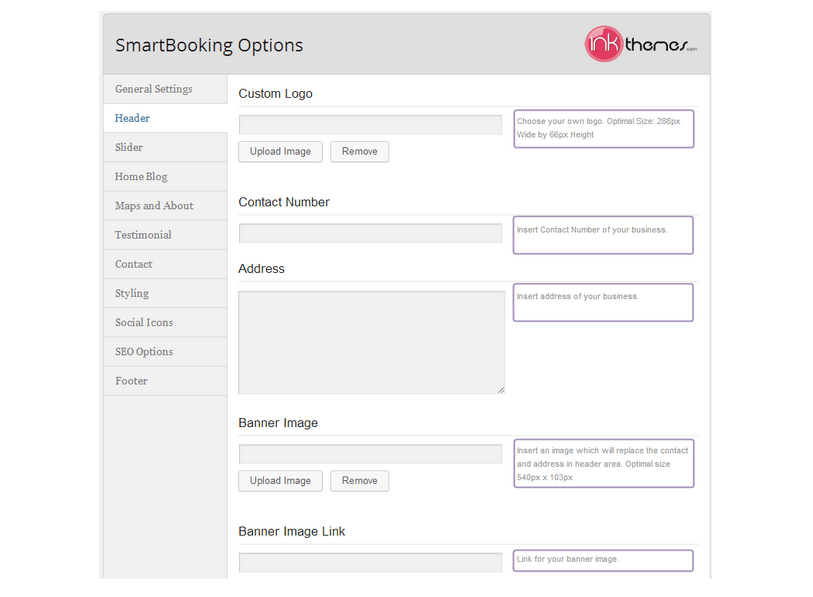
Task: Open the Styling options
Action: point(131,293)
